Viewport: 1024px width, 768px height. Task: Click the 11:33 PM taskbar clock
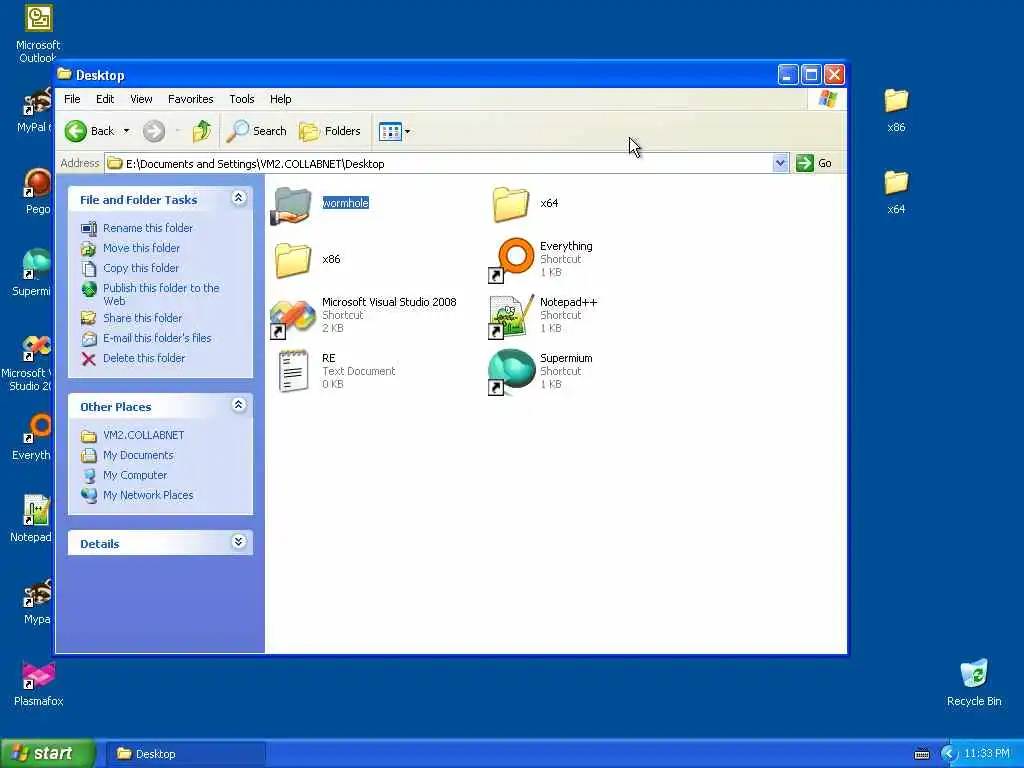(x=987, y=754)
